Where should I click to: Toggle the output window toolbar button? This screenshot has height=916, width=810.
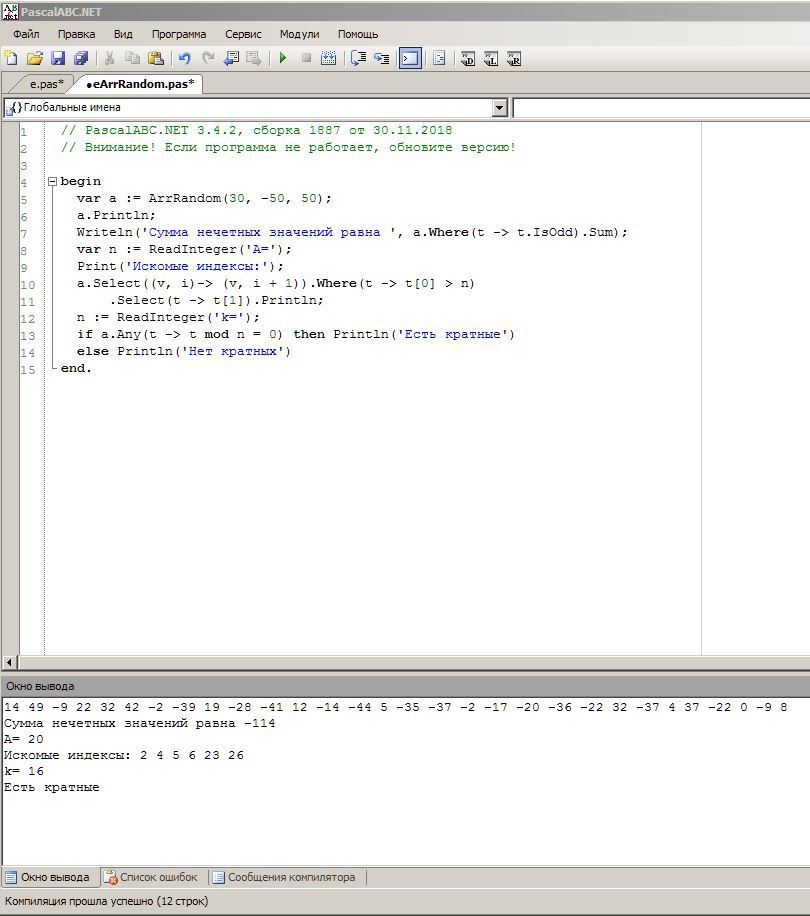410,59
